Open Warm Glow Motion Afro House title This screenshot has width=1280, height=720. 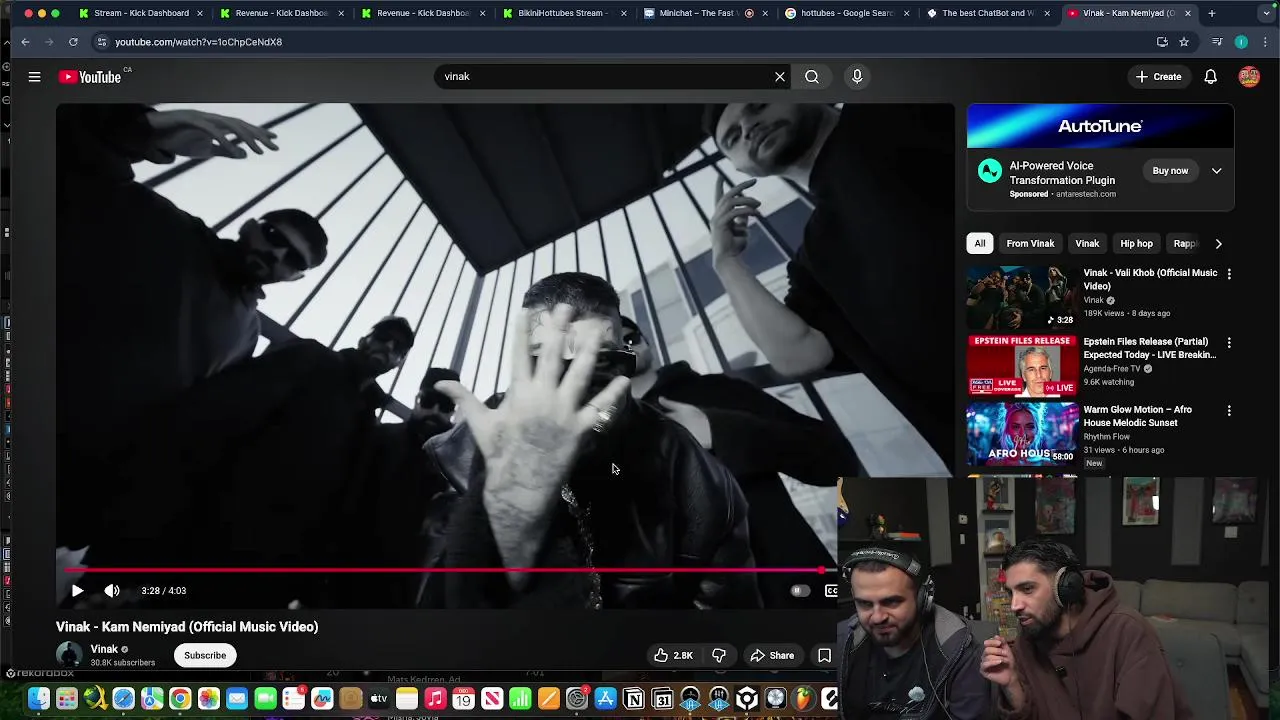click(1138, 416)
